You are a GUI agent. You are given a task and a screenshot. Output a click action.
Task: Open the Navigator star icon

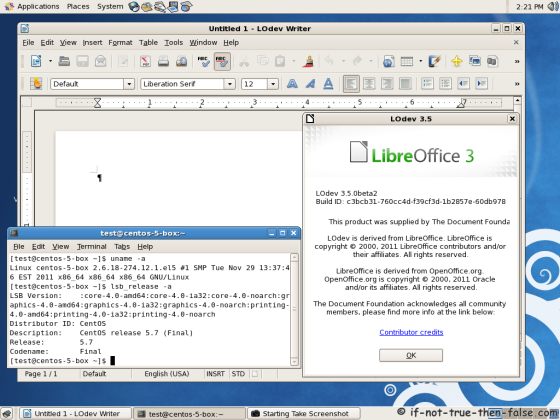coord(457,61)
